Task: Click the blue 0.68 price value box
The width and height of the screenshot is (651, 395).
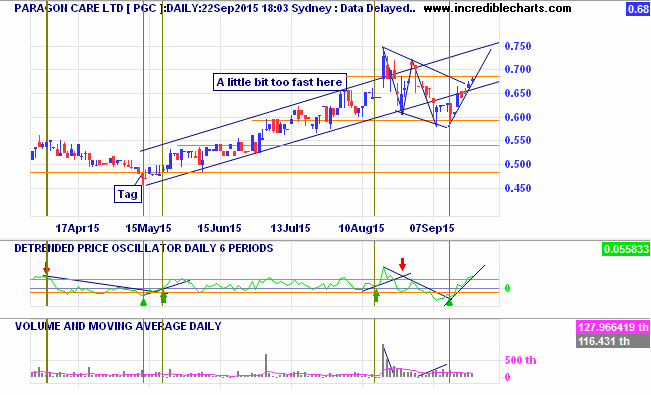Action: pyautogui.click(x=638, y=9)
